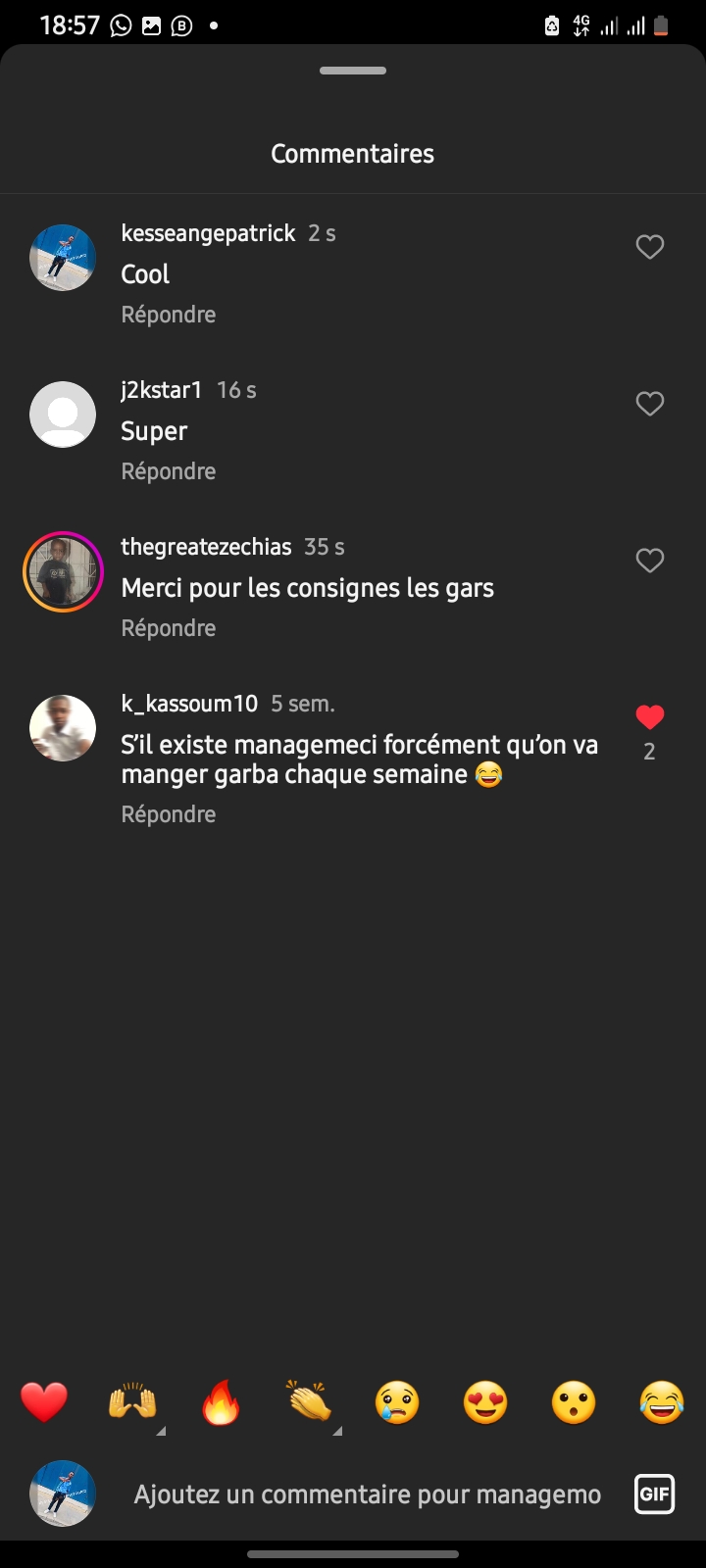The image size is (706, 1568).
Task: Tap the raised hands emoji
Action: point(132,1402)
